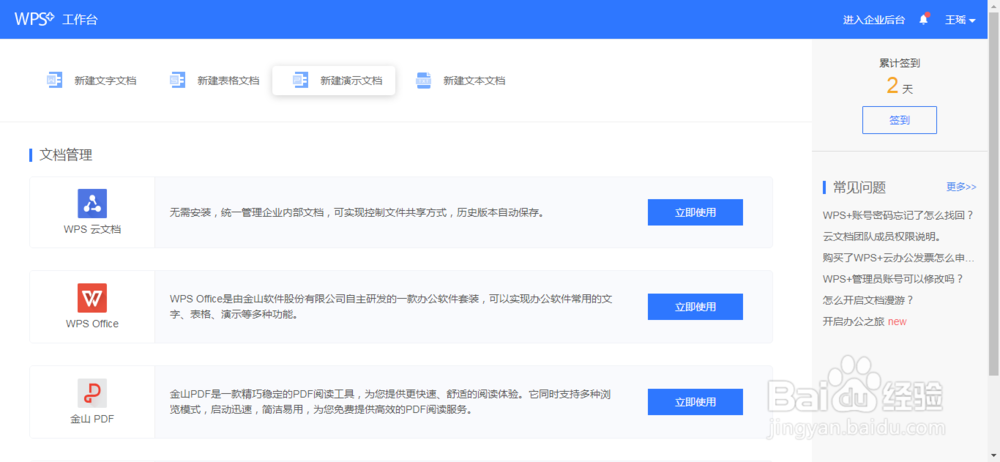Click the WPS Office label text

tap(92, 324)
